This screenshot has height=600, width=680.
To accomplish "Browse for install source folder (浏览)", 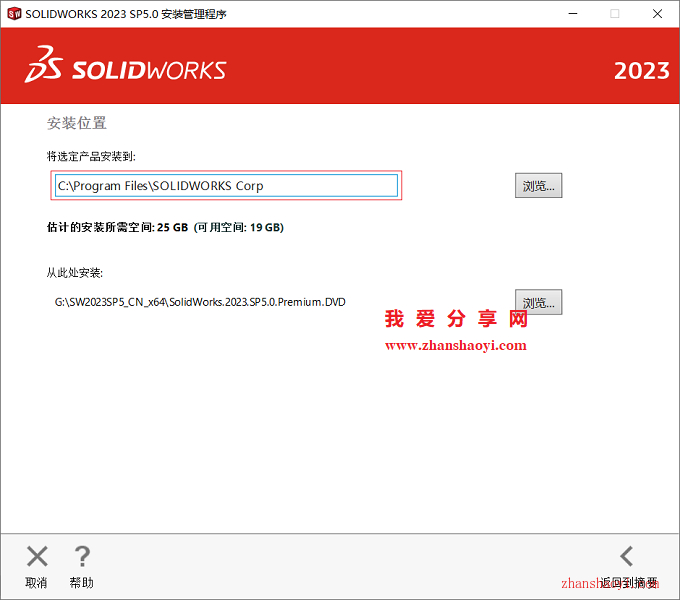I will click(x=539, y=302).
